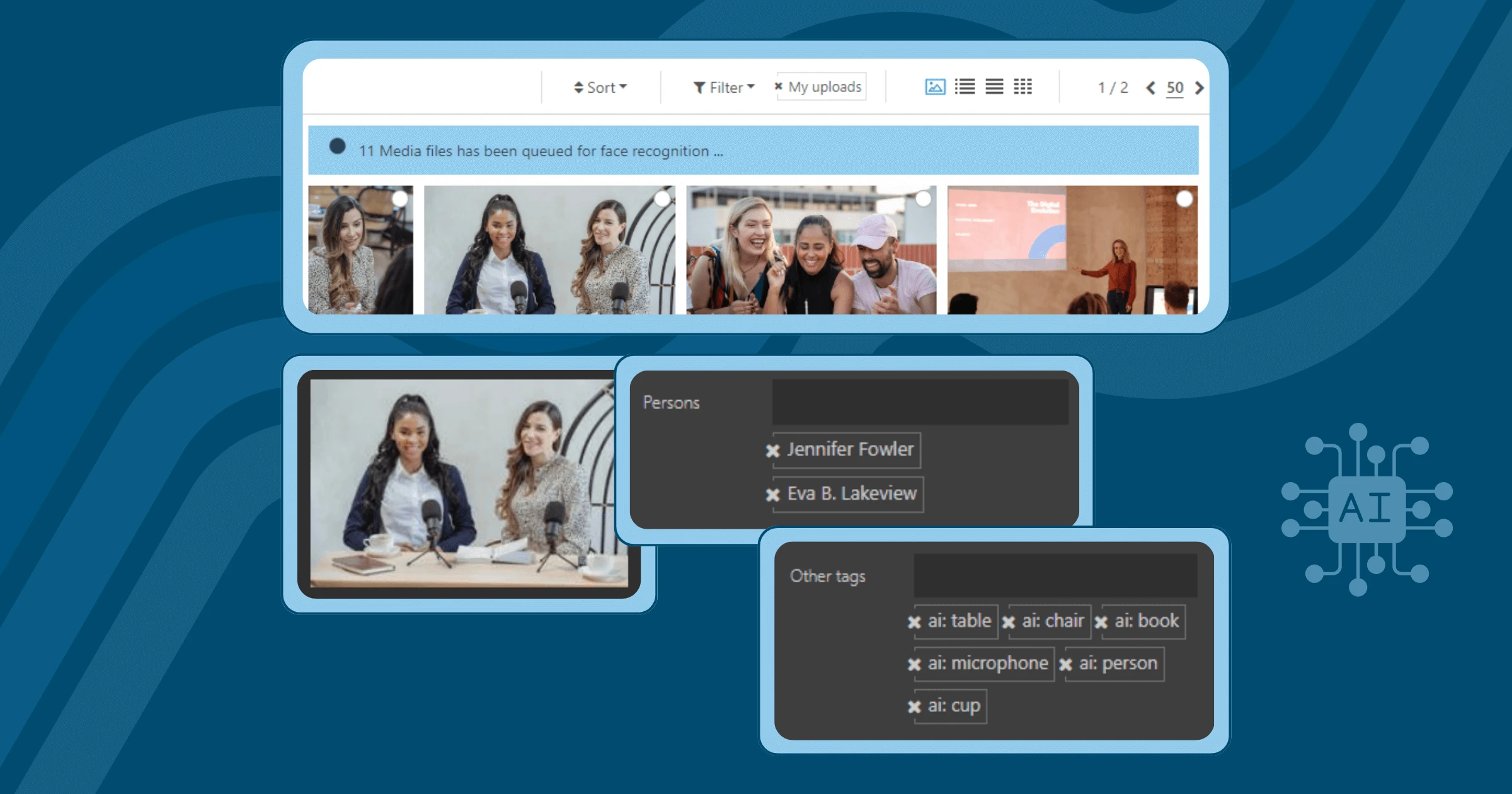Remove the Eva B. Lakeview tag
Screen dimensions: 1512x794
(x=773, y=495)
